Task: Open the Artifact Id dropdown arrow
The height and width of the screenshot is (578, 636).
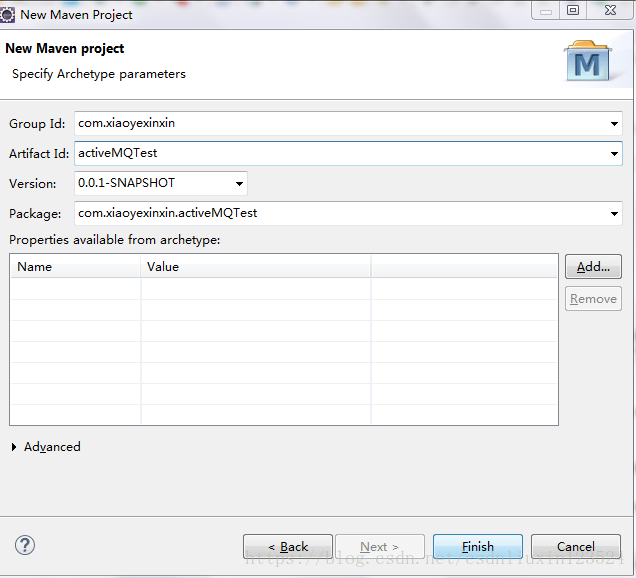Action: [x=614, y=153]
